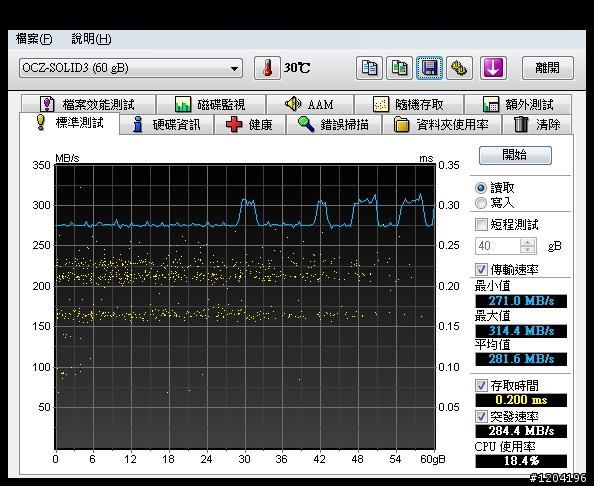Click the 281.6 MB/s average value

pyautogui.click(x=521, y=359)
